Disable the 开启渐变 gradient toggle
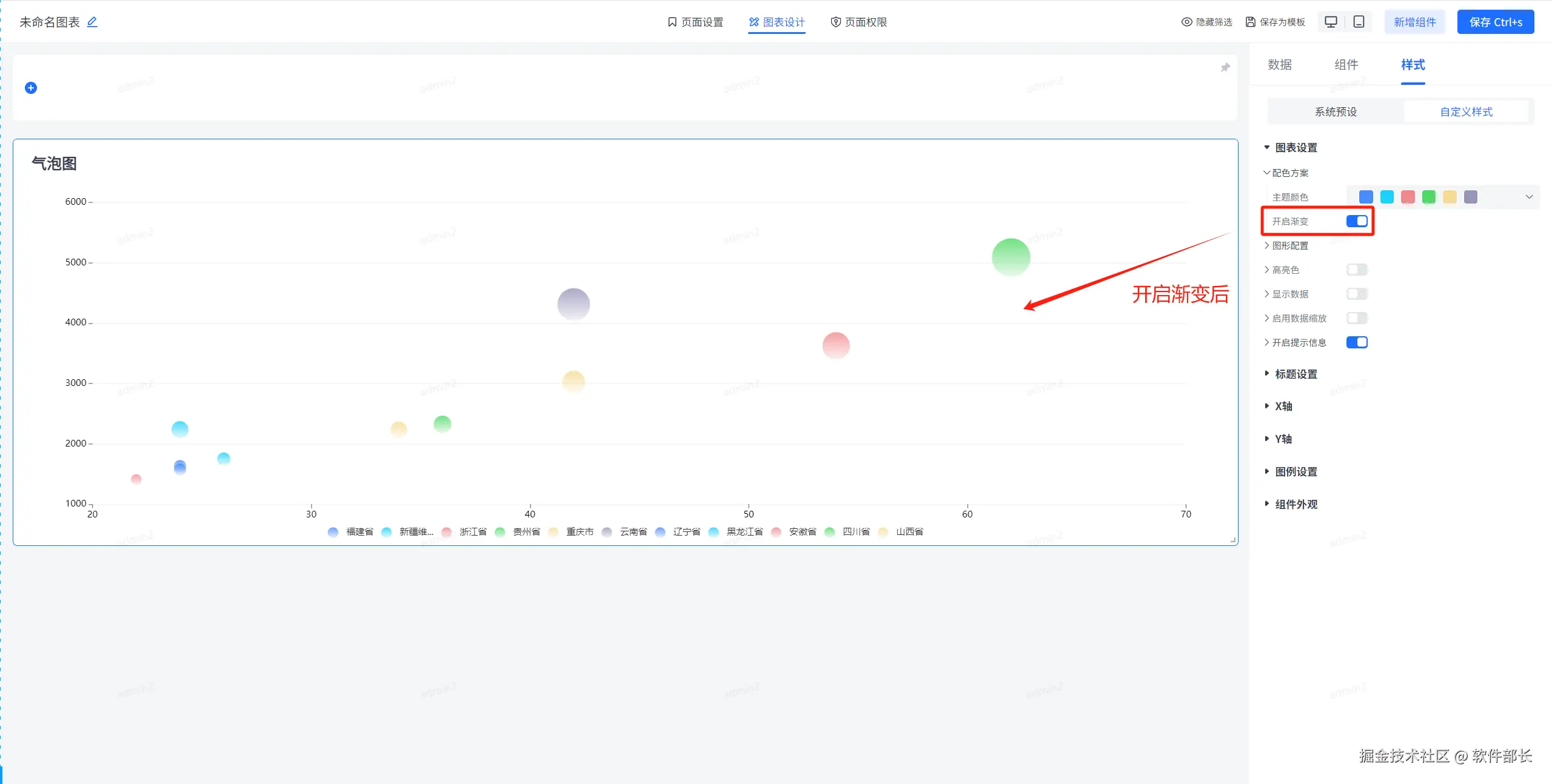Image resolution: width=1552 pixels, height=784 pixels. click(1357, 221)
